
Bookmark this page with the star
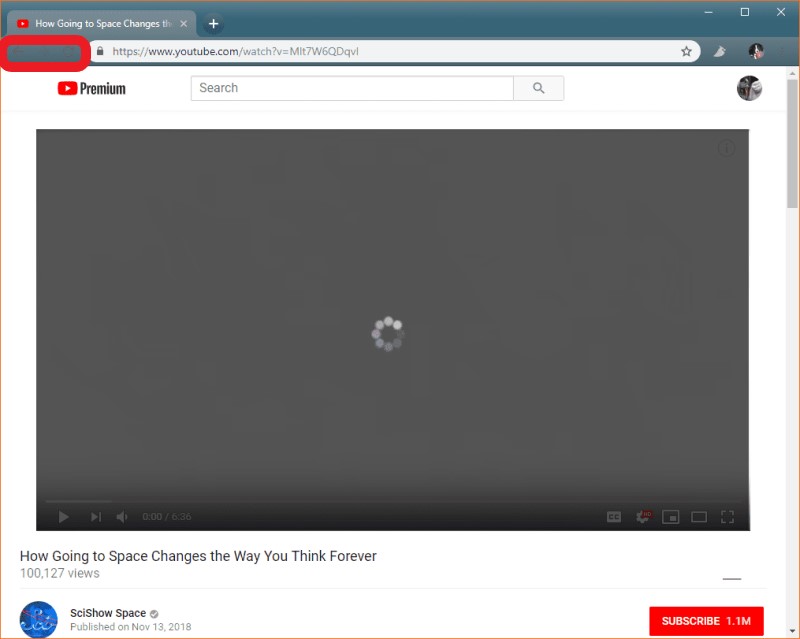coord(686,51)
